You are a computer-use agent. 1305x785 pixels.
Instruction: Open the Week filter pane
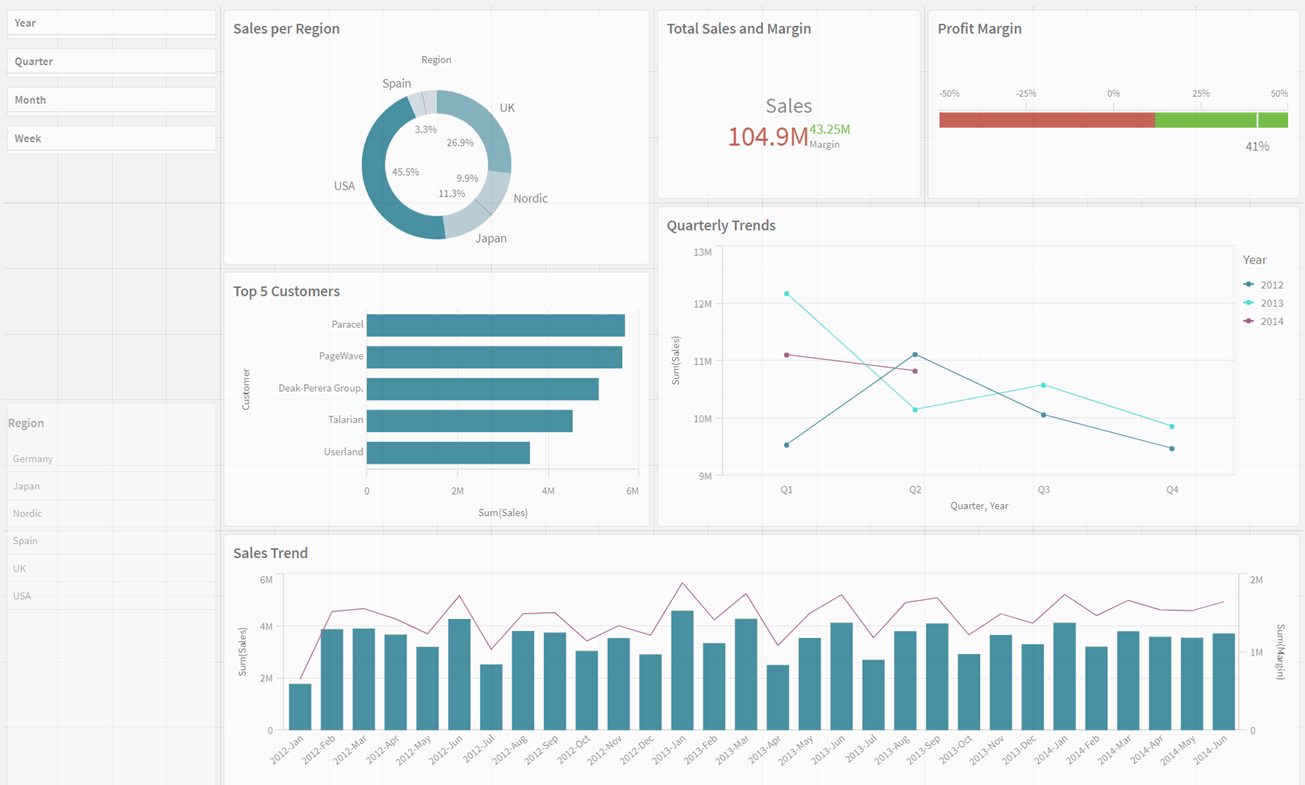pyautogui.click(x=110, y=138)
